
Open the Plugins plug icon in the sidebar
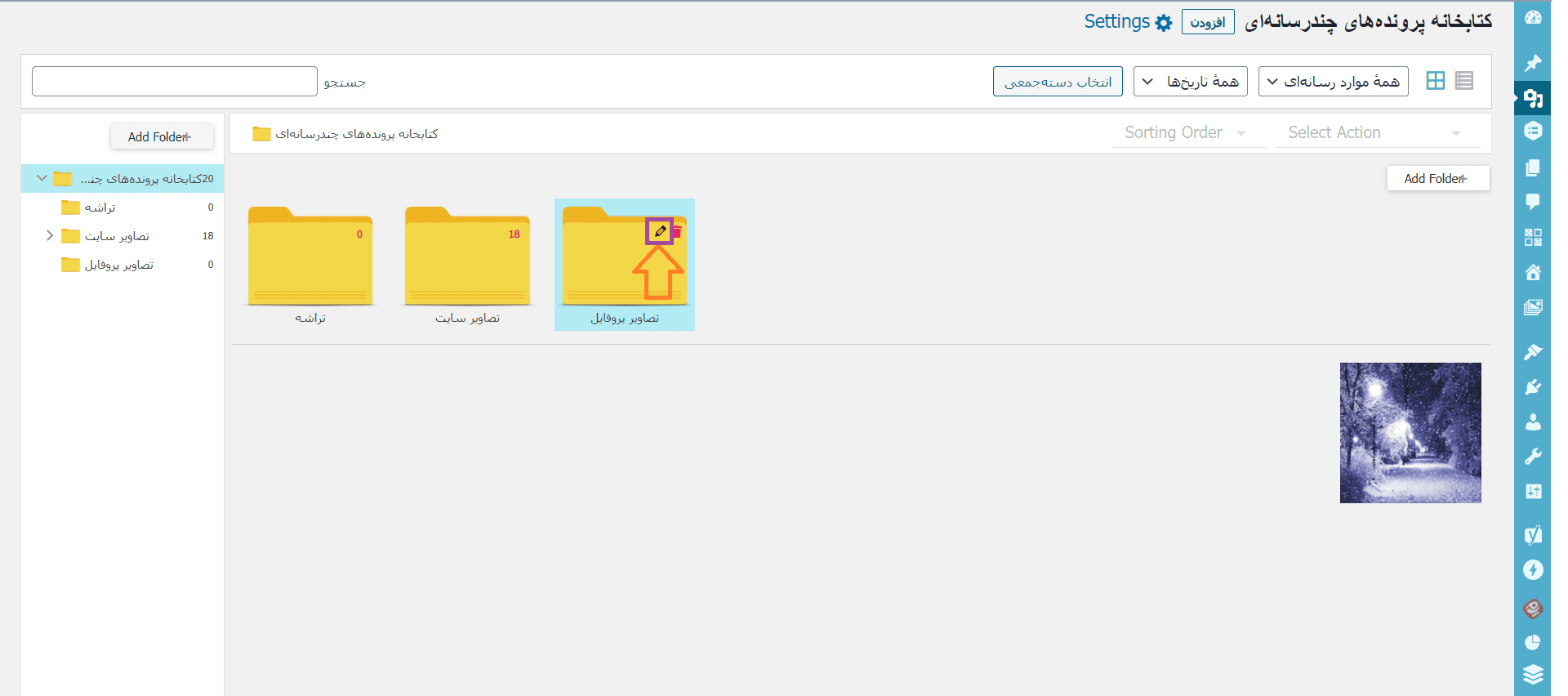[x=1533, y=386]
